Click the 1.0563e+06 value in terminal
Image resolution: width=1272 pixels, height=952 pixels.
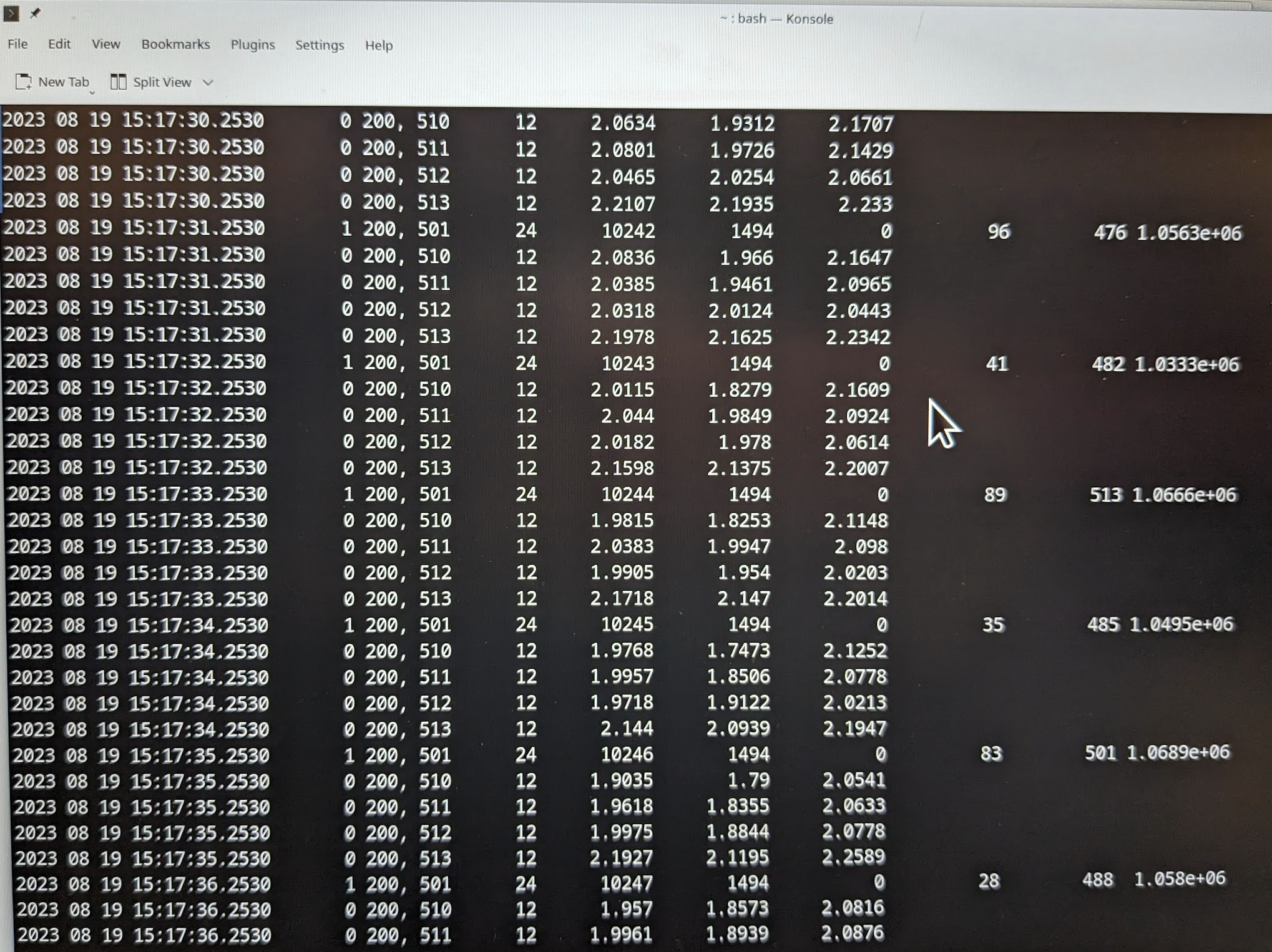coord(1188,233)
